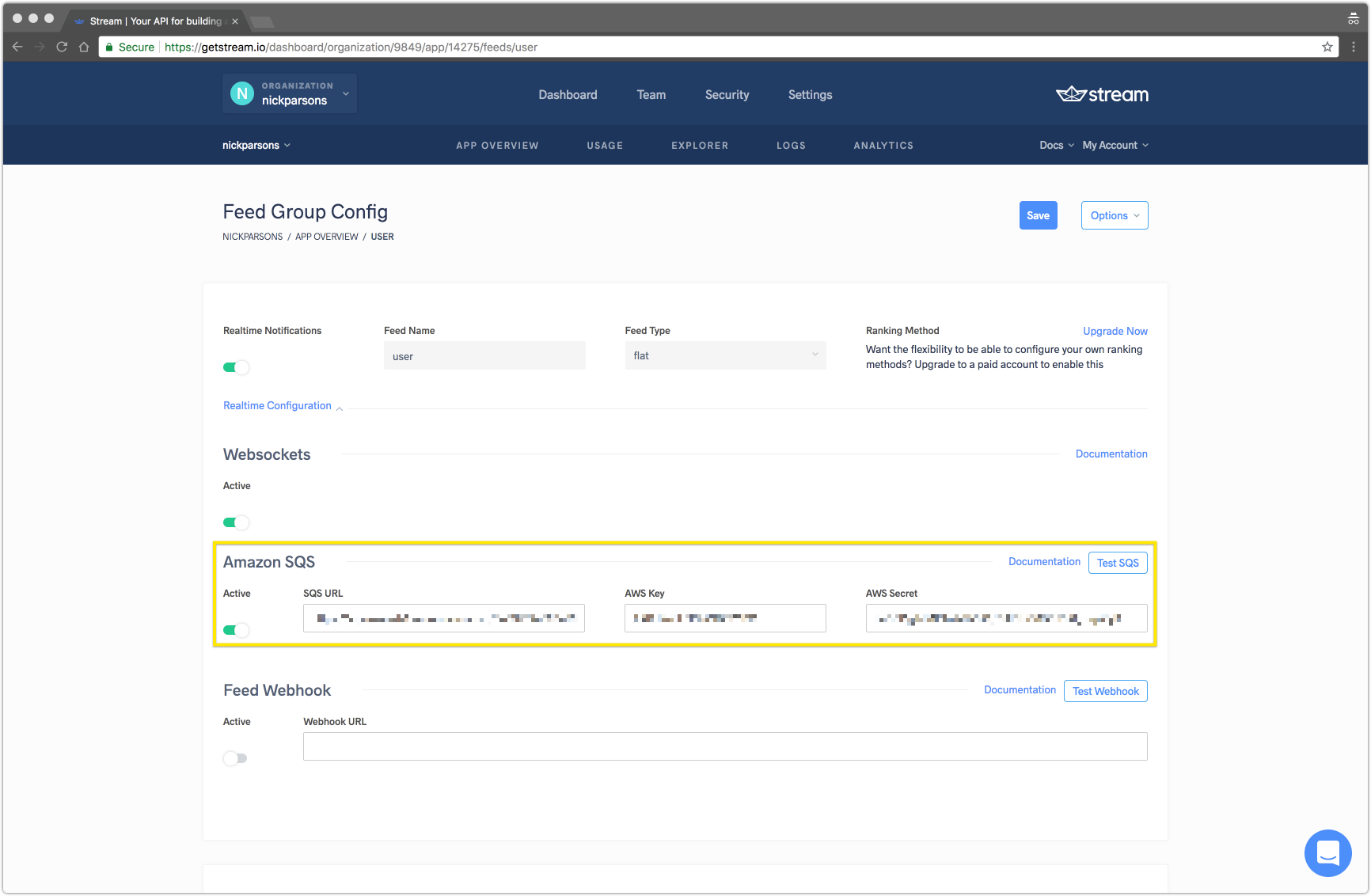
Task: Click the browser back arrow
Action: pos(17,47)
